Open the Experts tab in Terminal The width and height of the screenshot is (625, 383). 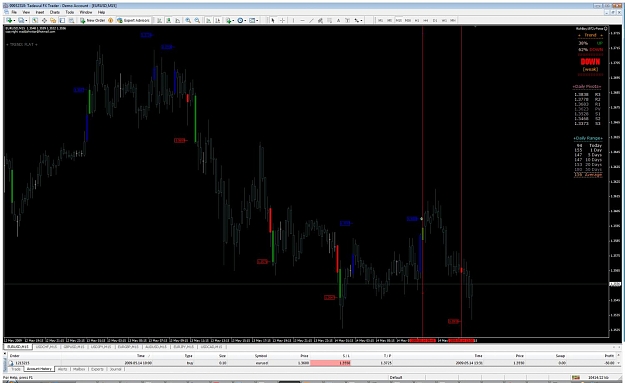97,369
